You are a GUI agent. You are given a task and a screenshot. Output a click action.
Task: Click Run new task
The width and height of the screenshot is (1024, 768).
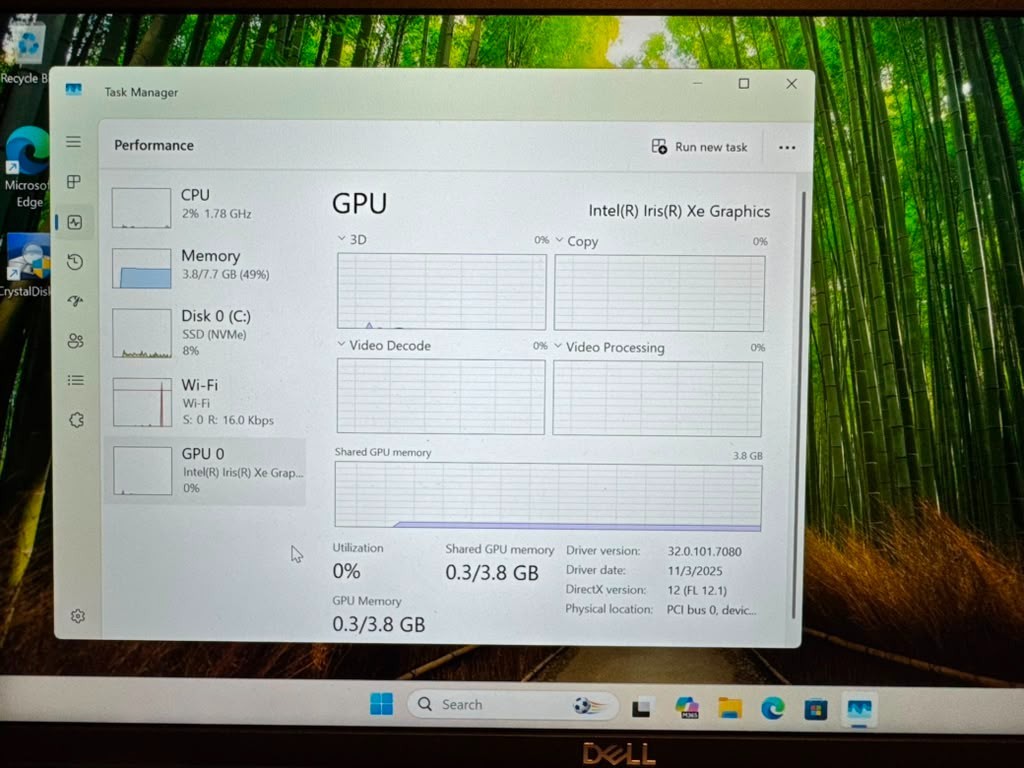(x=699, y=147)
